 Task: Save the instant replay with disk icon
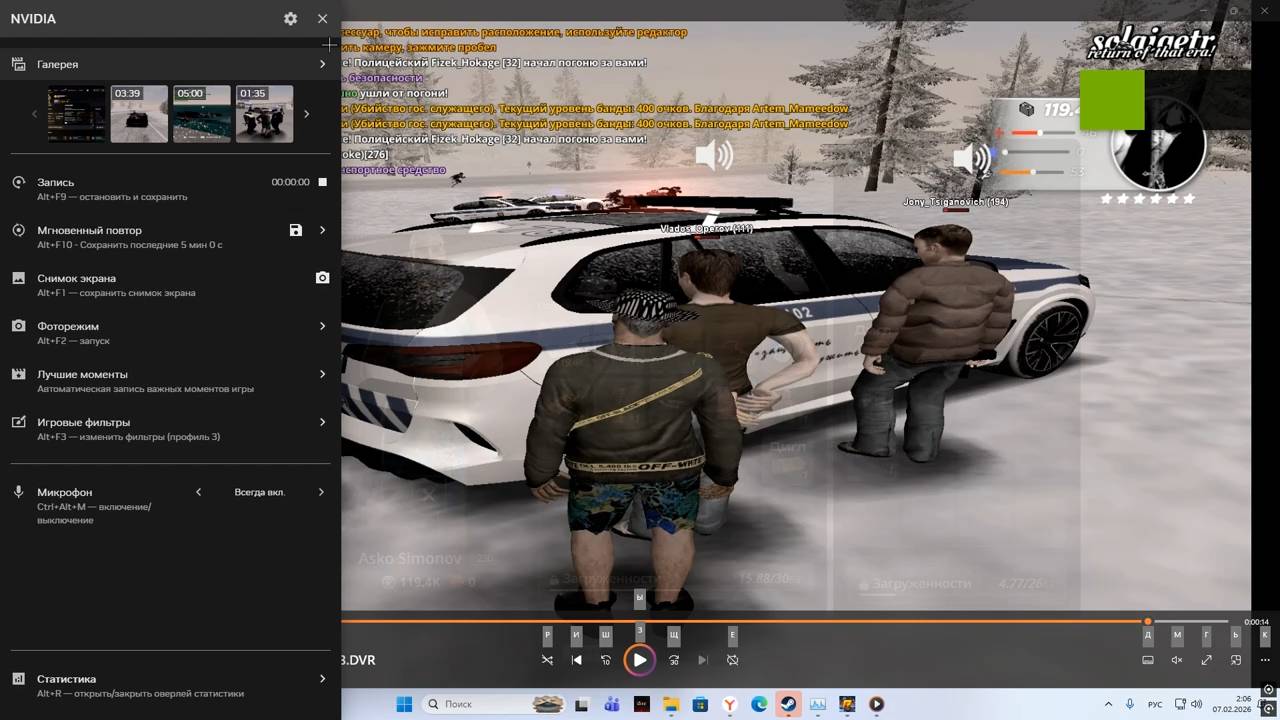coord(295,230)
